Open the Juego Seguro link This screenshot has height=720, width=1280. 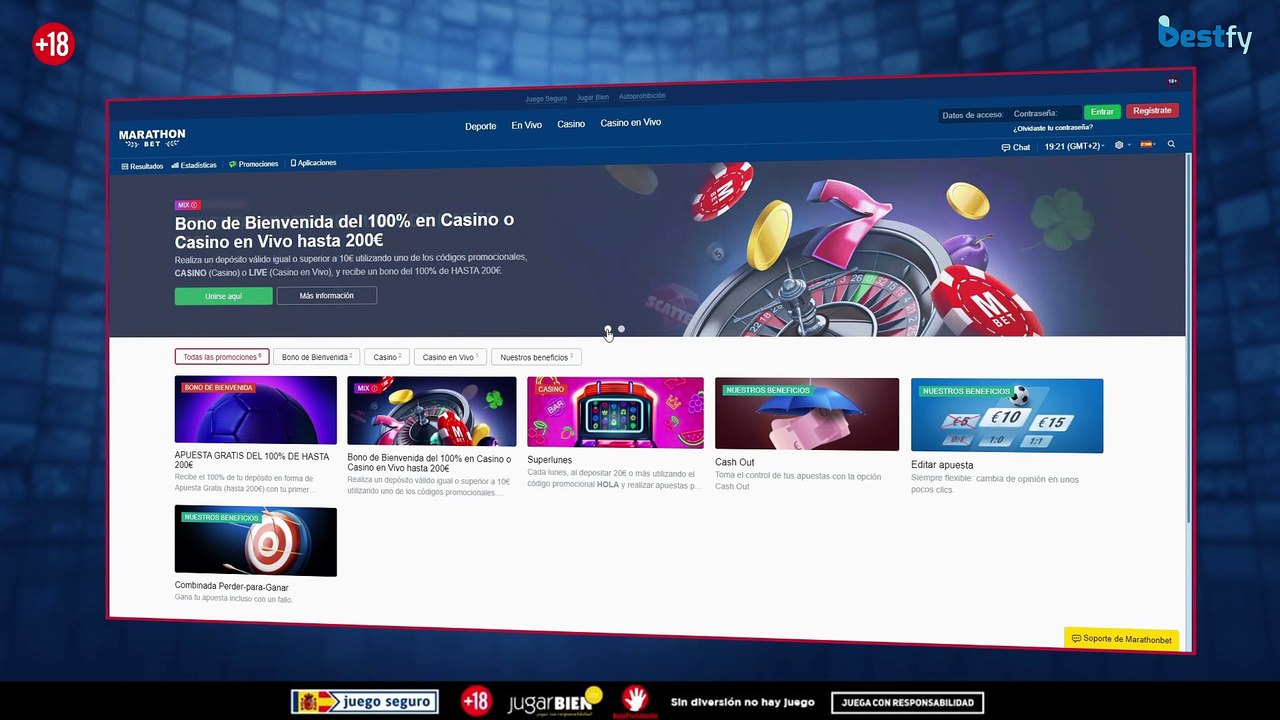coord(546,99)
